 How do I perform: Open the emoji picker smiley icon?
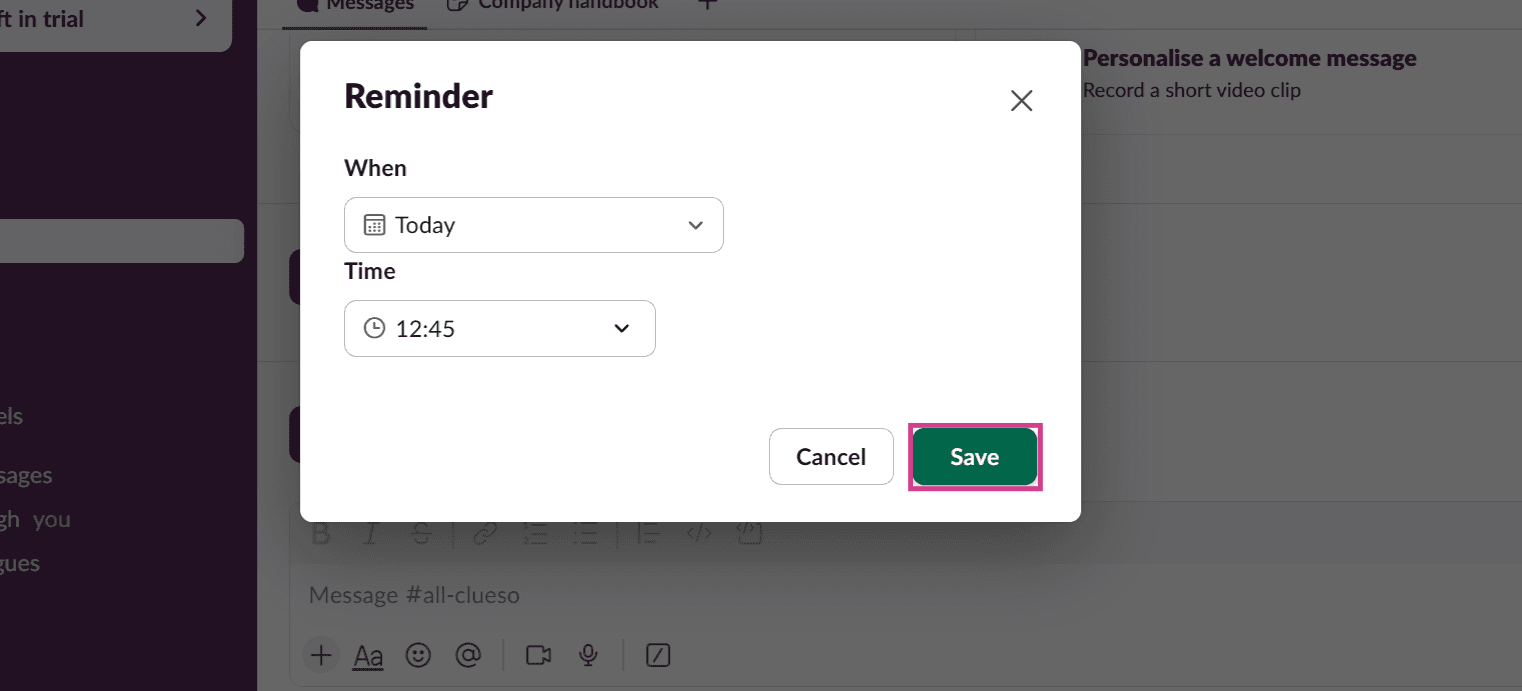[x=418, y=655]
